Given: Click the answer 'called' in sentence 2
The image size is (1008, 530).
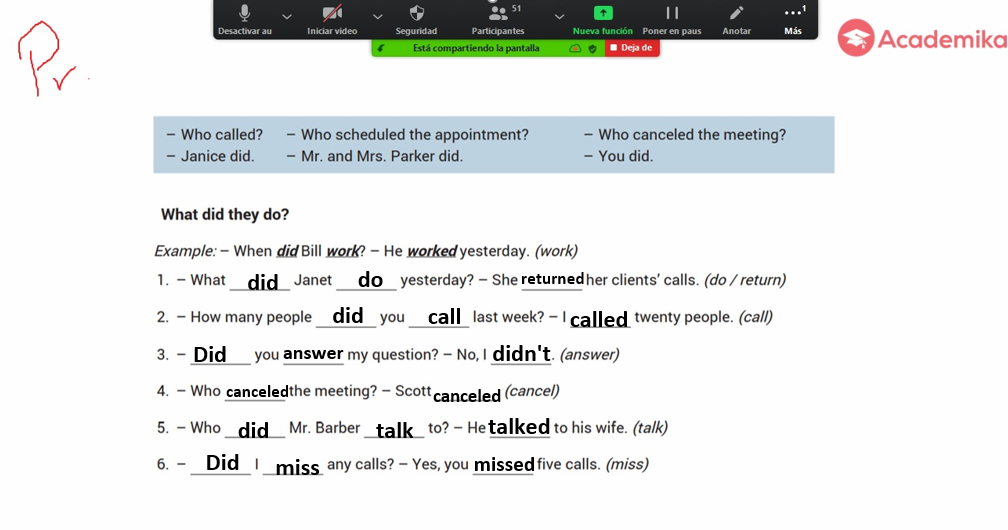Looking at the screenshot, I should pyautogui.click(x=598, y=319).
